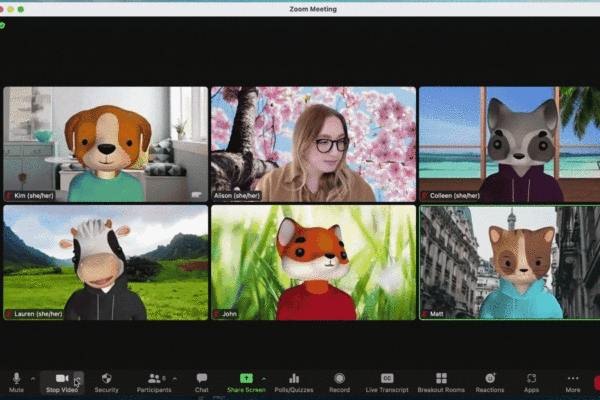Open the Chat panel
Image resolution: width=600 pixels, height=400 pixels.
click(202, 379)
